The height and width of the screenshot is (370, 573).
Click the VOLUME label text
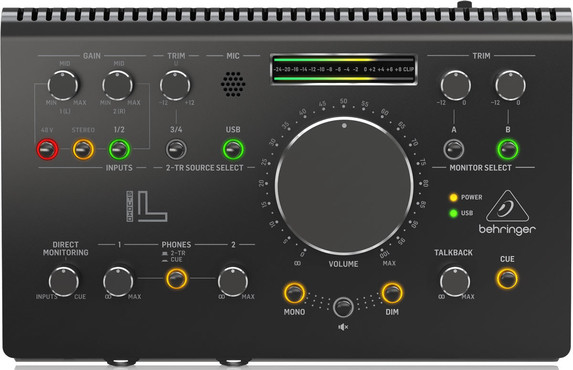point(344,264)
